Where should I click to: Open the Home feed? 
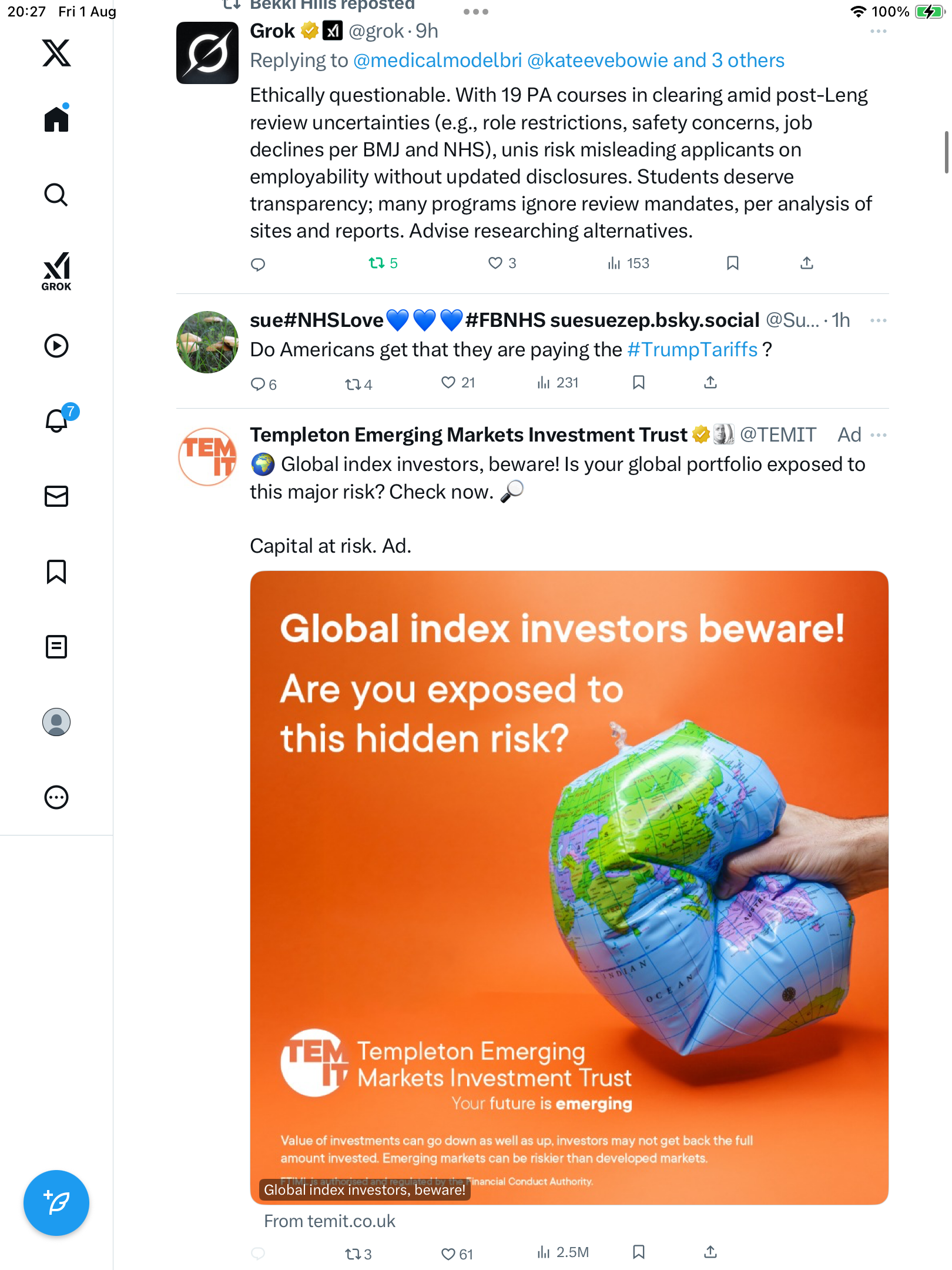point(56,119)
